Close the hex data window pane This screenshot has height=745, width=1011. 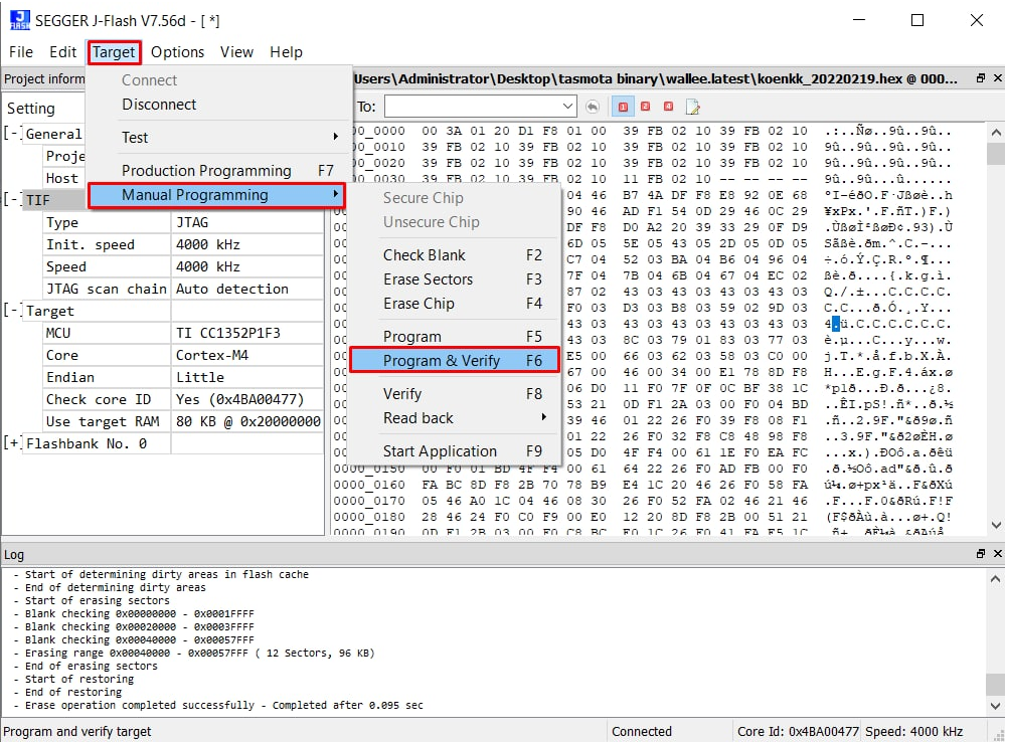click(x=997, y=78)
